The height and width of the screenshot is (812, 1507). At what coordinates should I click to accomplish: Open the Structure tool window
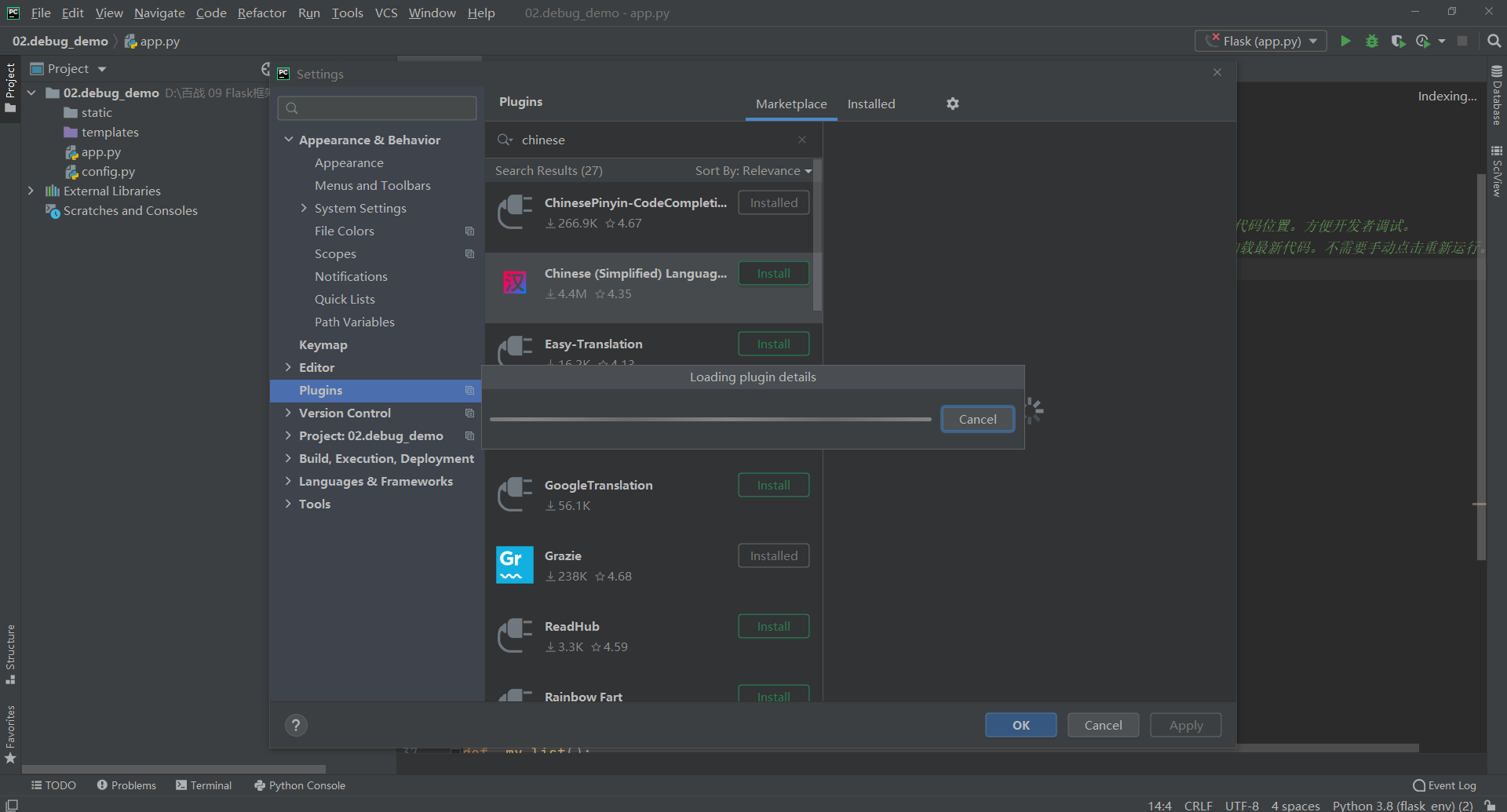pos(10,654)
